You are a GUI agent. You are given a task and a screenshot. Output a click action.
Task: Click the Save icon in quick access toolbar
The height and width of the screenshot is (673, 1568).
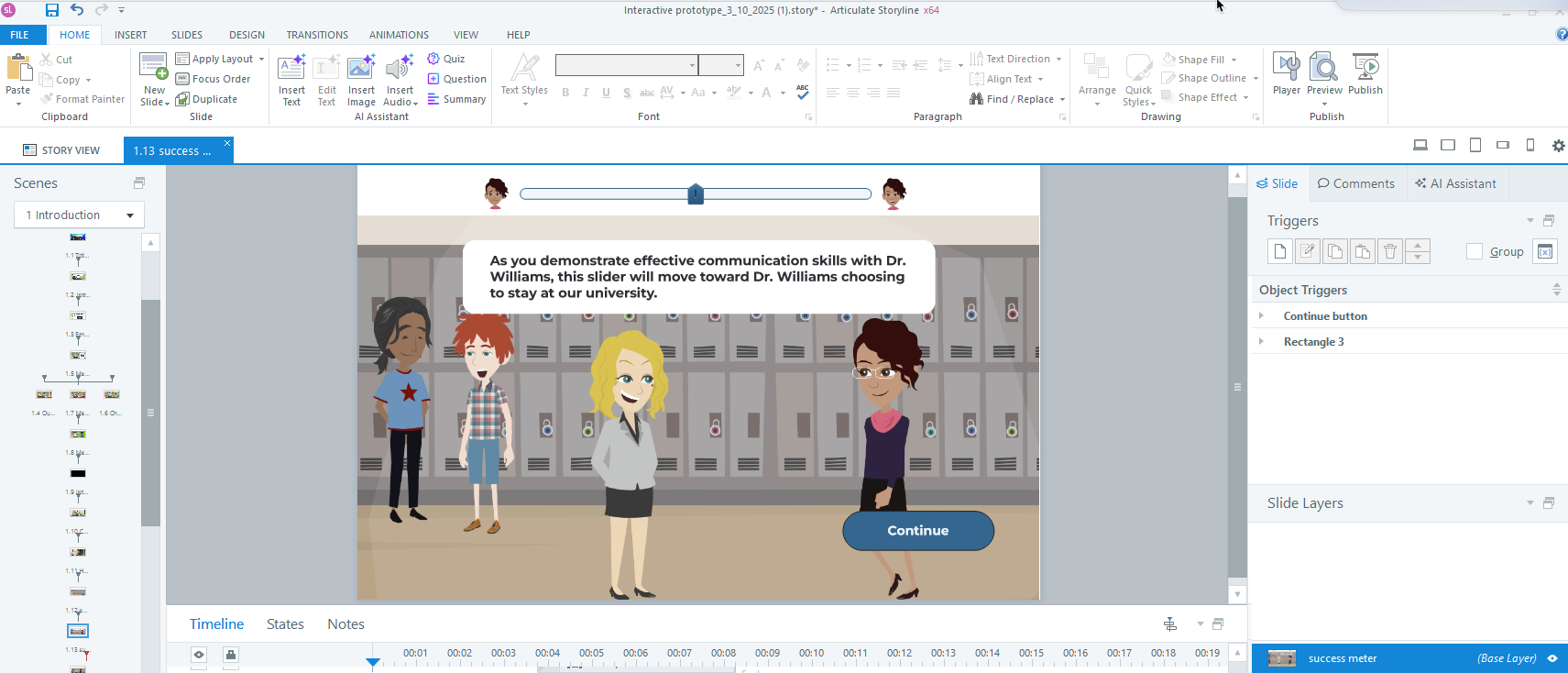51,10
